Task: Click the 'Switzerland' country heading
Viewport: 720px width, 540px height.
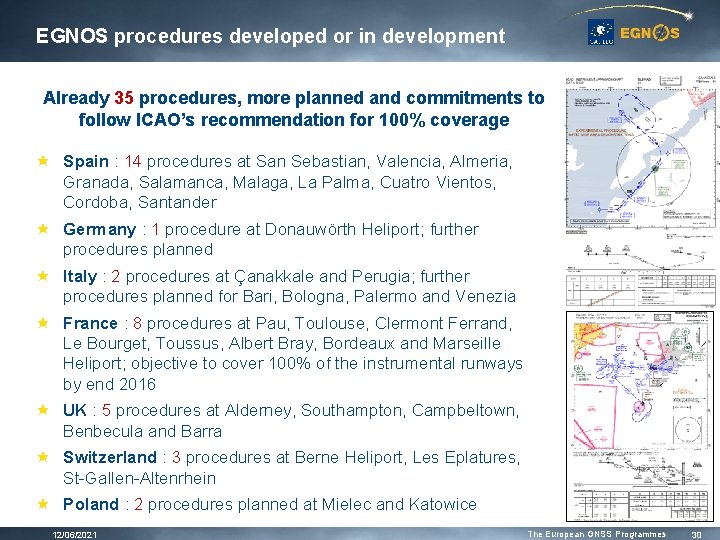Action: (x=110, y=457)
